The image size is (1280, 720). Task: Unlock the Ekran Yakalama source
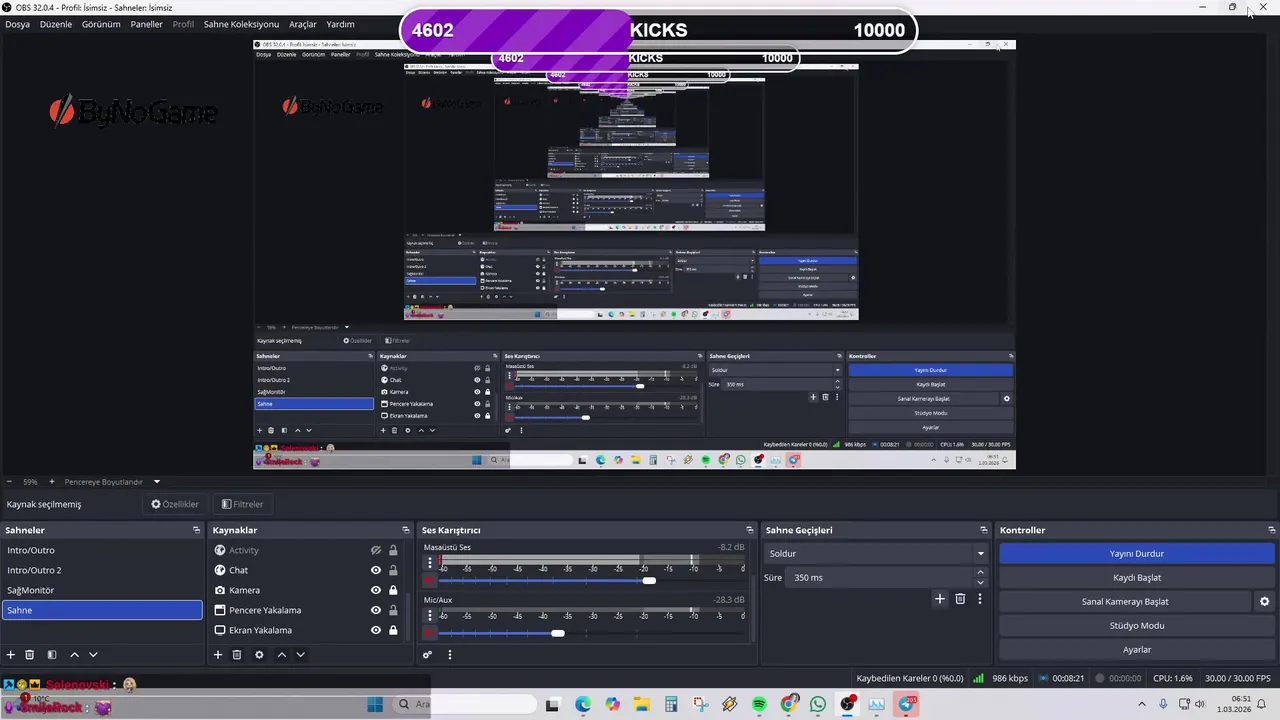[x=393, y=630]
